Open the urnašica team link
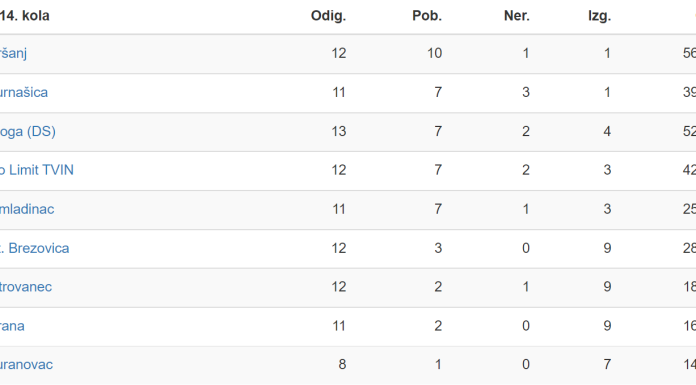The width and height of the screenshot is (696, 385). (x=24, y=92)
